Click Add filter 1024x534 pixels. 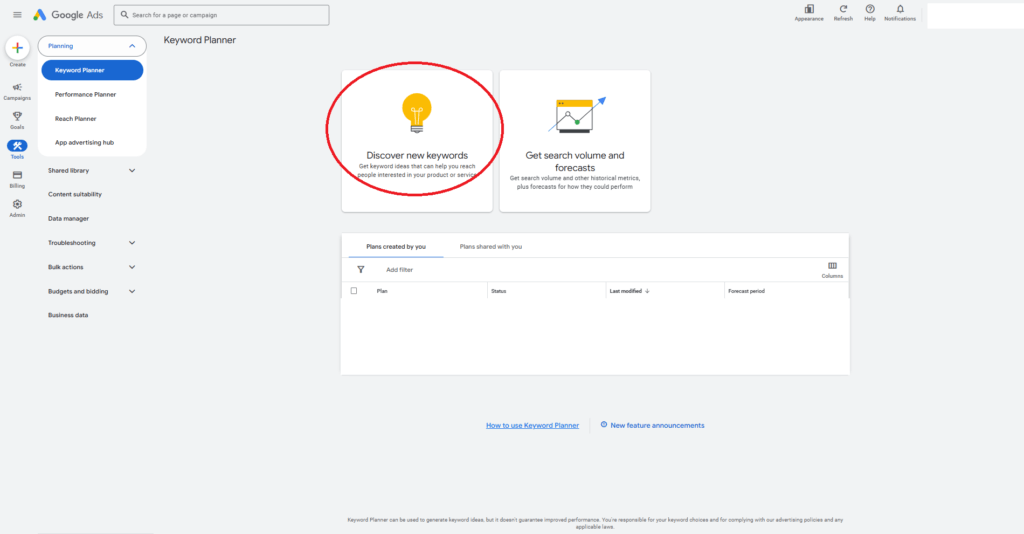[399, 270]
